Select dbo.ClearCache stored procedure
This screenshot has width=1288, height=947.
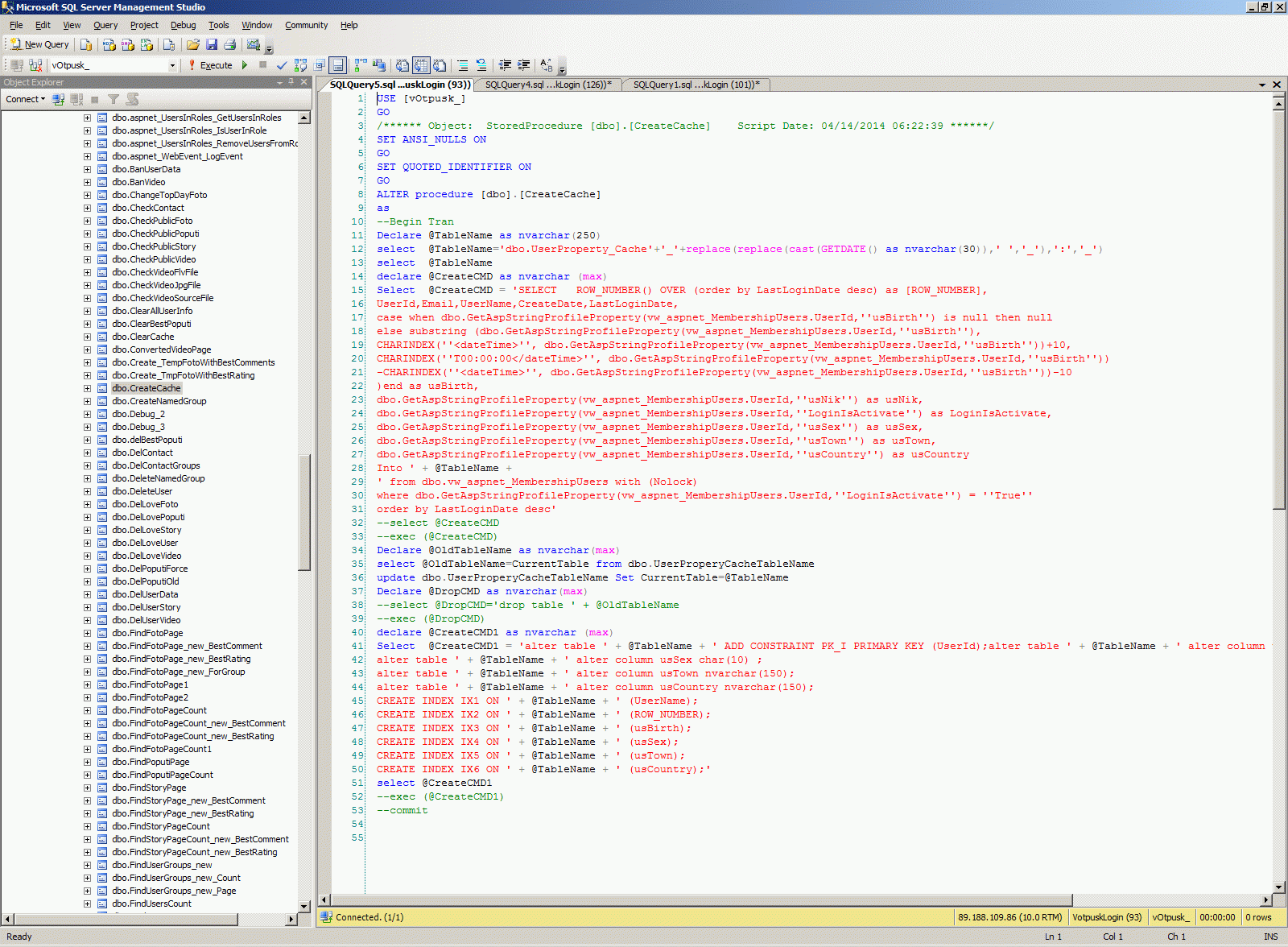[143, 337]
